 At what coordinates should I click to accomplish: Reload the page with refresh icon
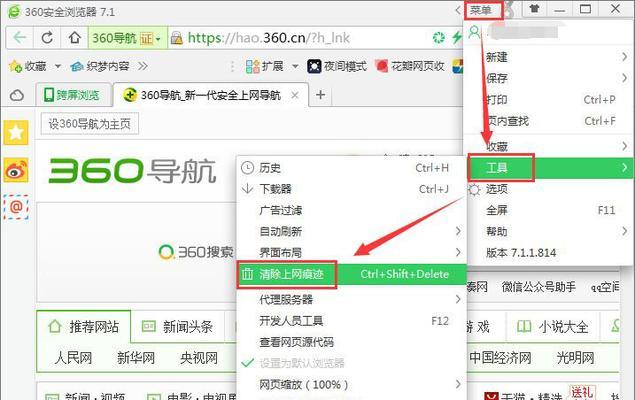pos(47,38)
